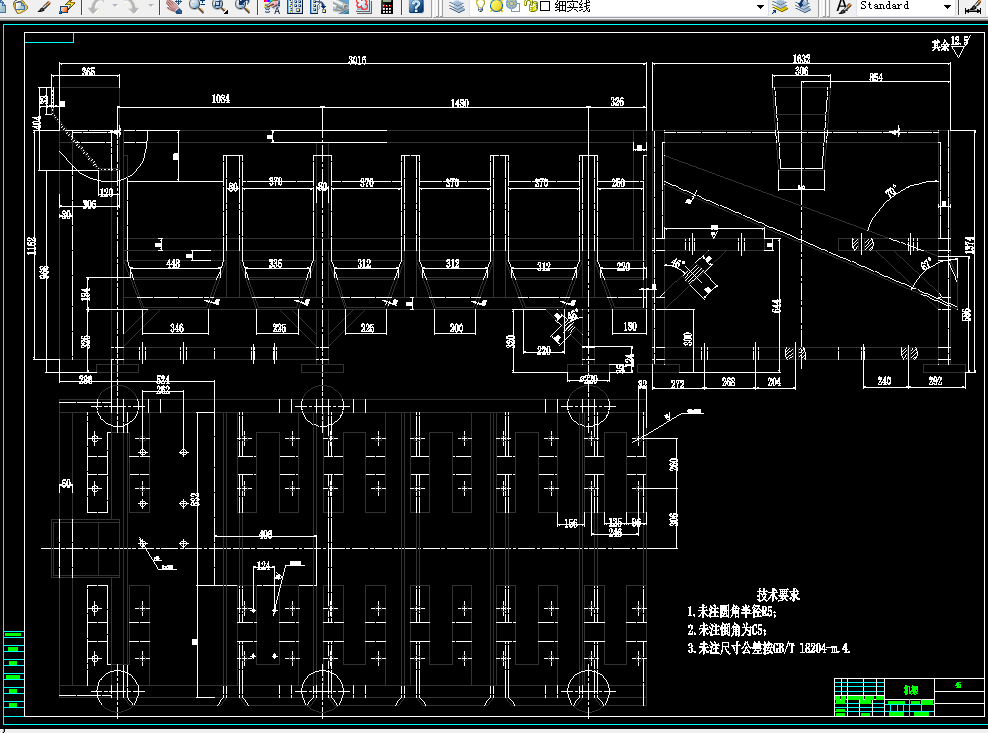Viewport: 988px width, 733px height.
Task: Redo the undone action
Action: point(131,6)
